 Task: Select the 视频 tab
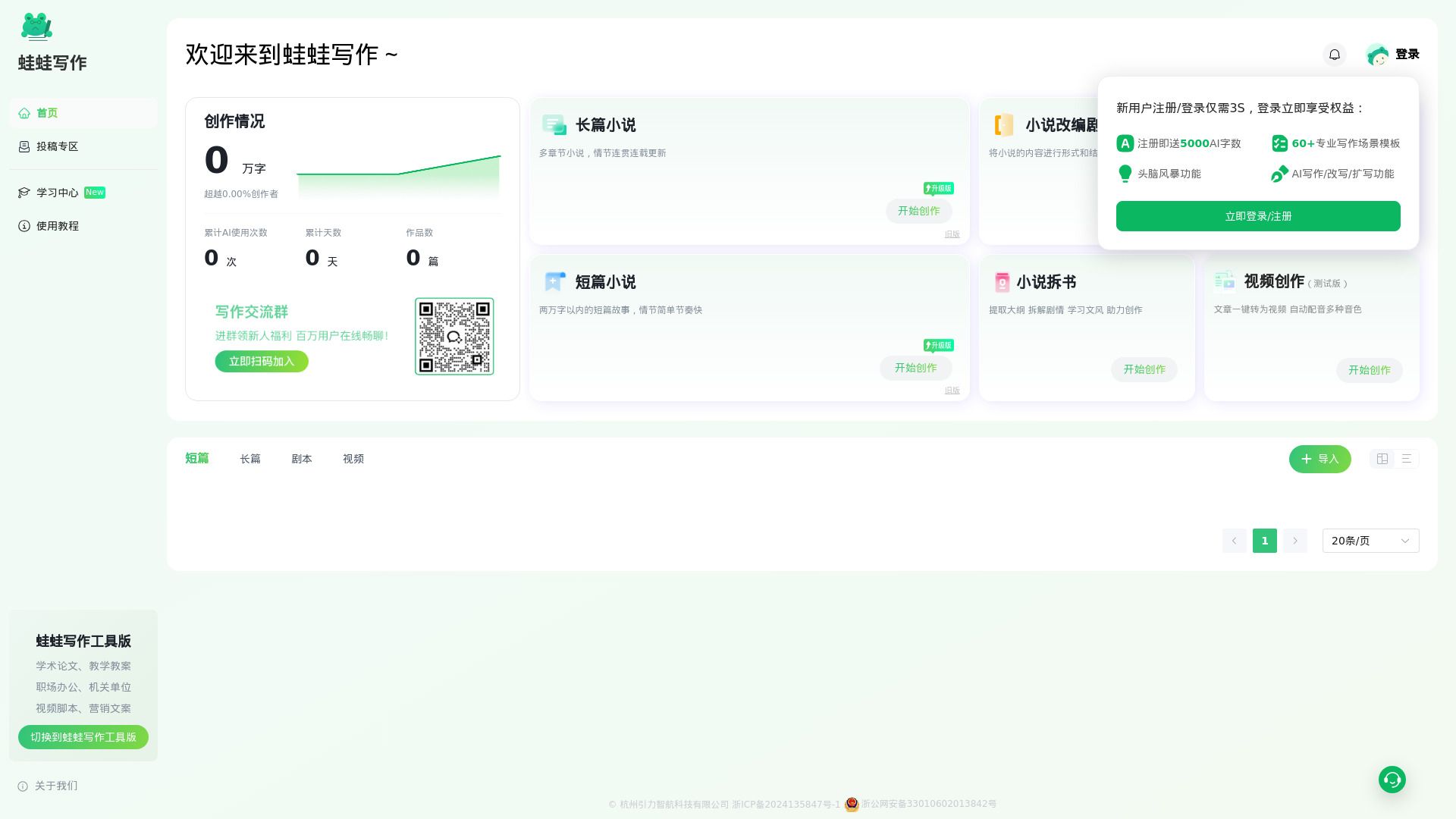coord(353,459)
